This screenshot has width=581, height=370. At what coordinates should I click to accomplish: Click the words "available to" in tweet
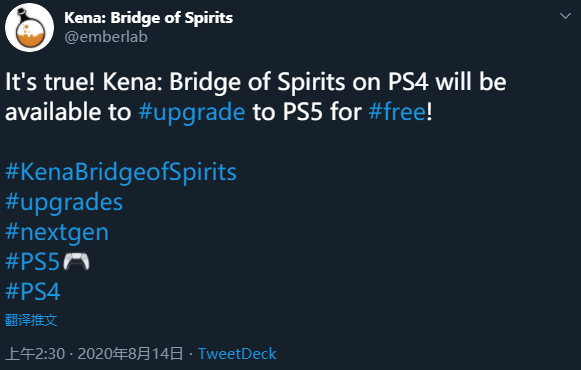(x=68, y=112)
